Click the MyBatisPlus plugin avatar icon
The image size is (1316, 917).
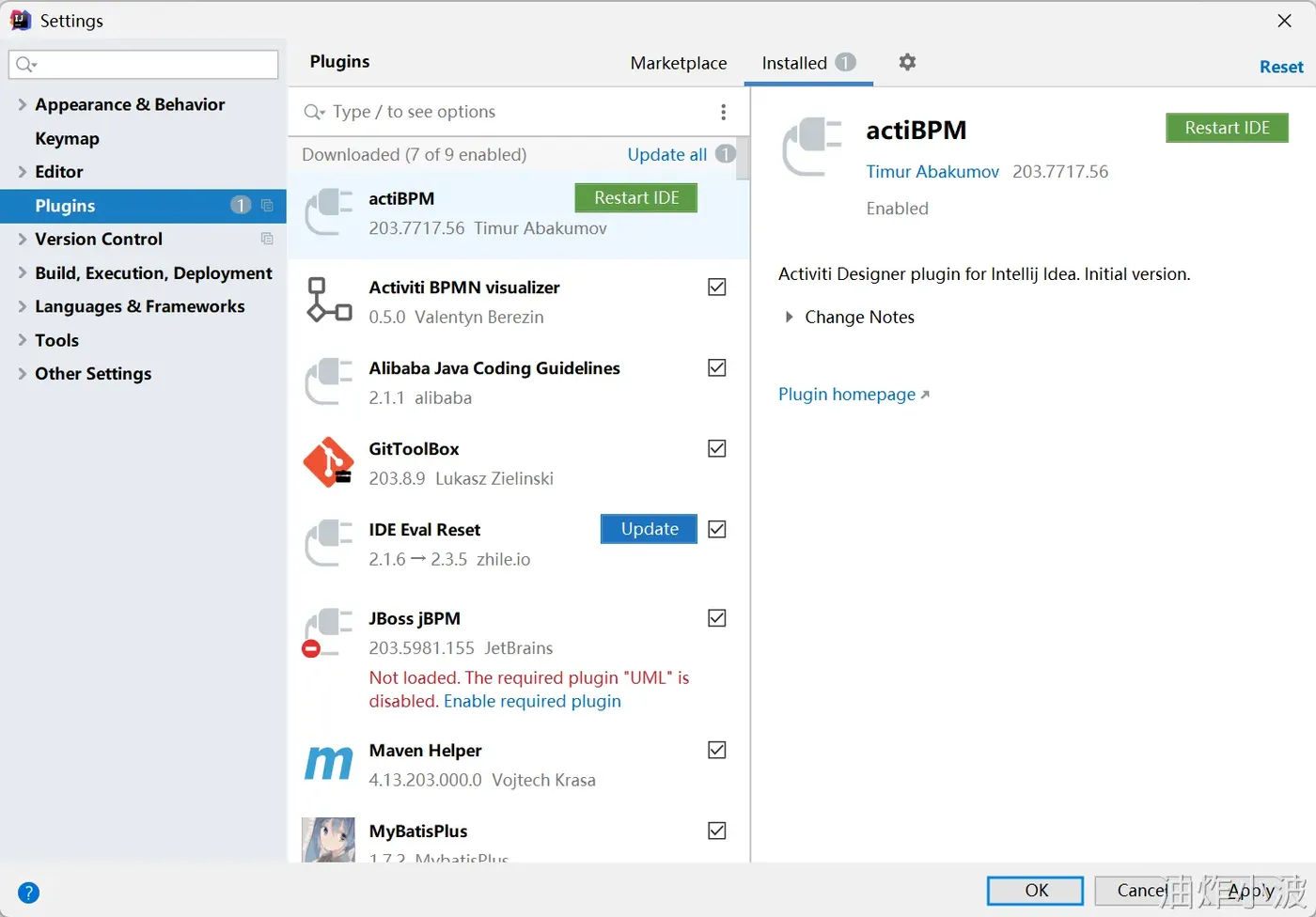[x=329, y=840]
